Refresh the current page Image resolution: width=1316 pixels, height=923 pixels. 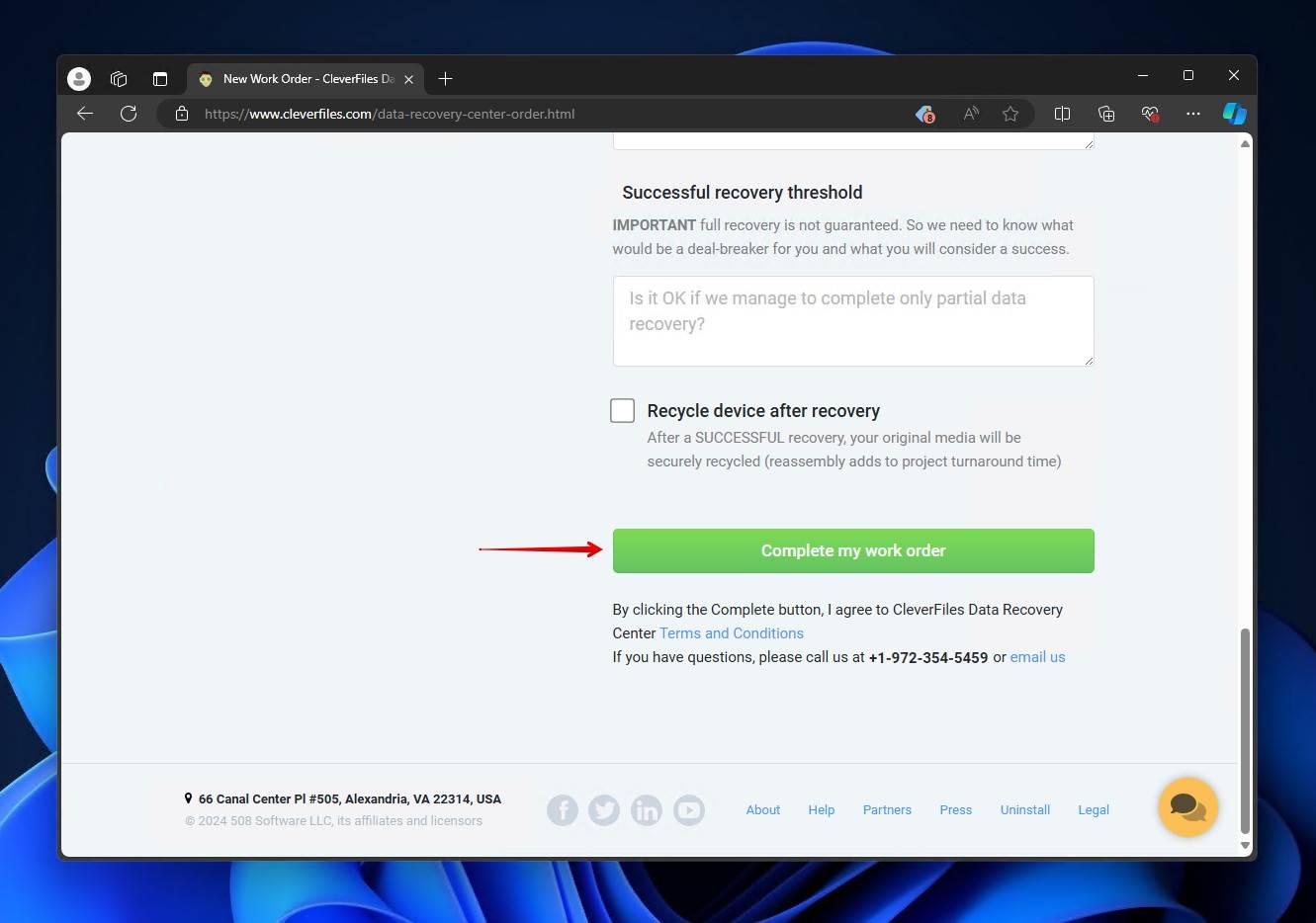tap(129, 114)
